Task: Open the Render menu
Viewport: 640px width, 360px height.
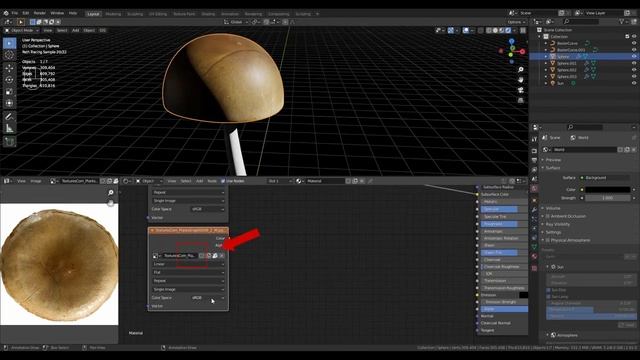Action: coord(40,13)
